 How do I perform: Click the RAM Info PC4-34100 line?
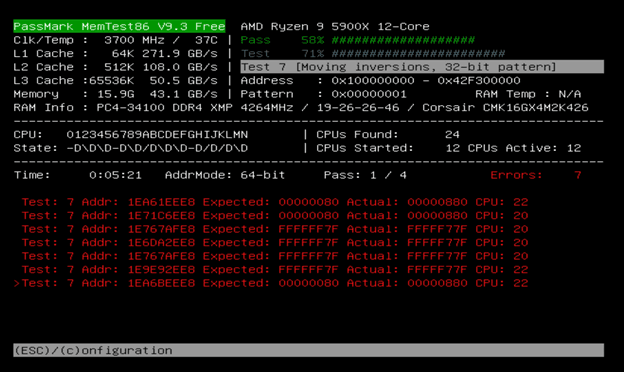[300, 107]
